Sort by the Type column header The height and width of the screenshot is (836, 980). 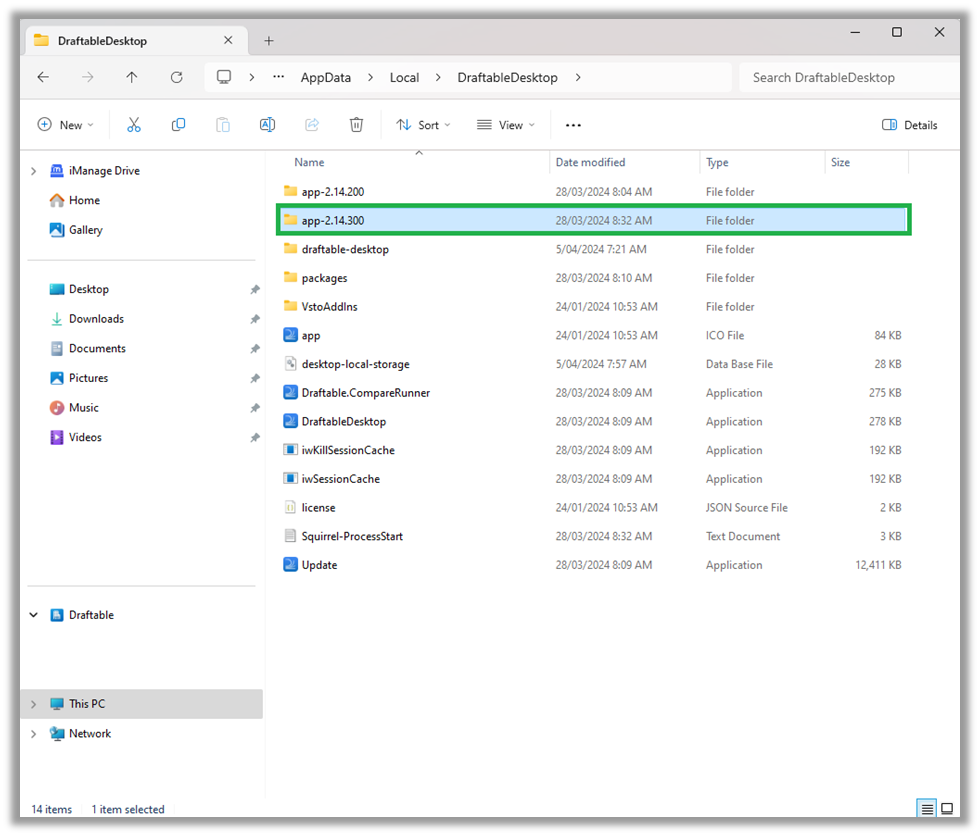(x=762, y=162)
